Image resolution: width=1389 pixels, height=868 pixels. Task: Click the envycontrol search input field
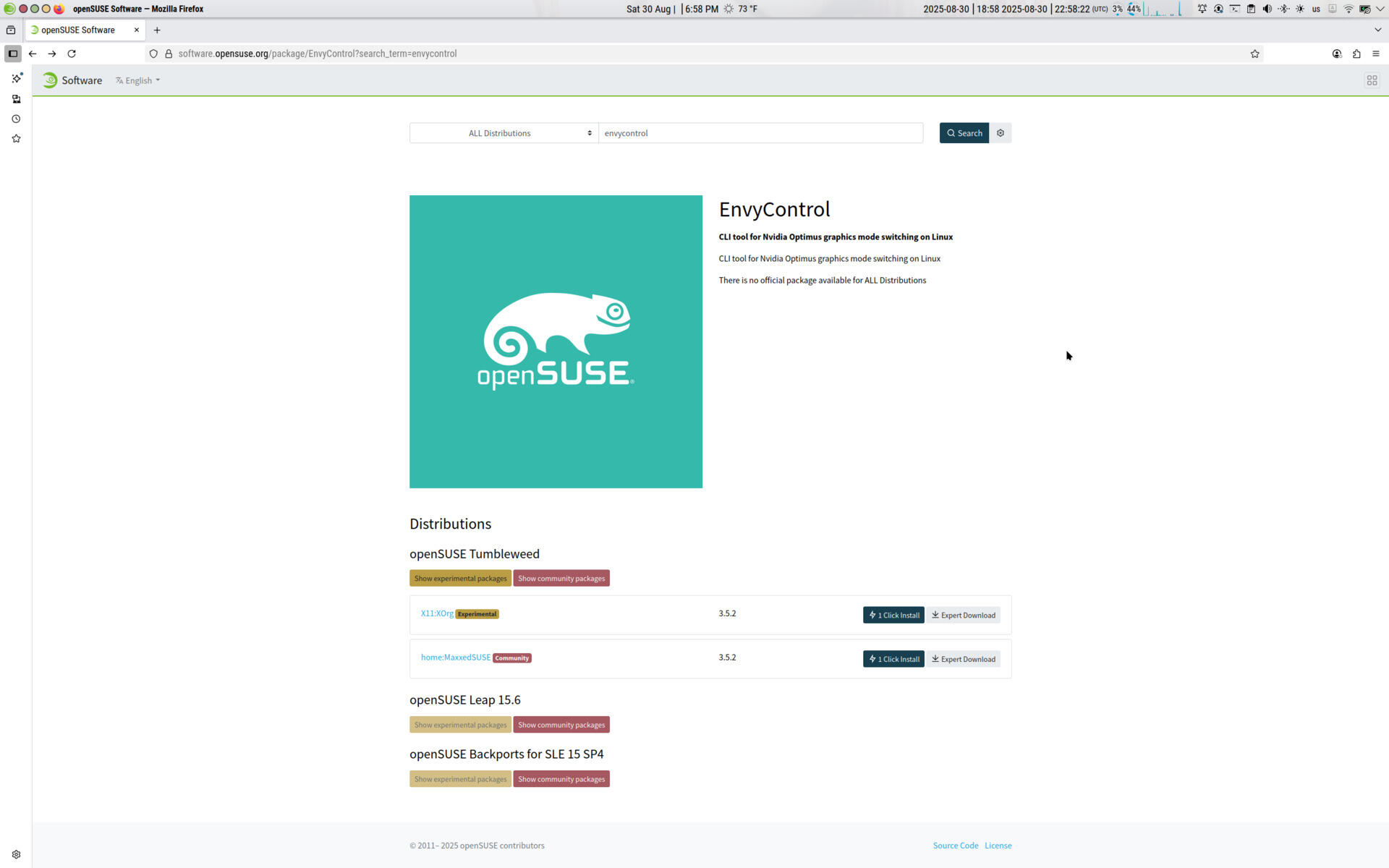point(760,133)
